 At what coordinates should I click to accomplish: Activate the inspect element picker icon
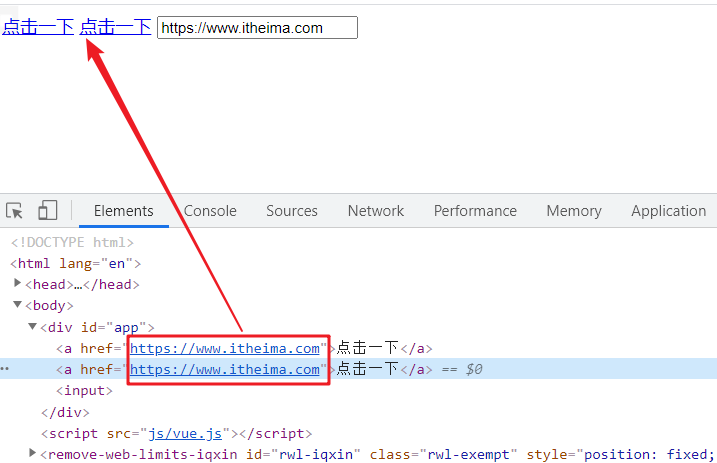coord(15,211)
